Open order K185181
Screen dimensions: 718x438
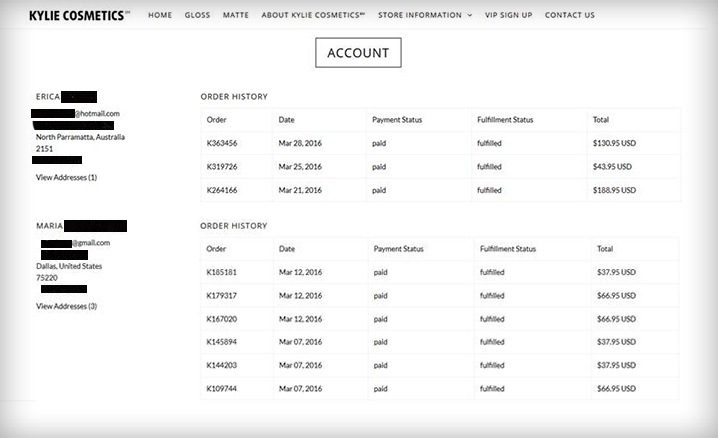click(x=221, y=272)
